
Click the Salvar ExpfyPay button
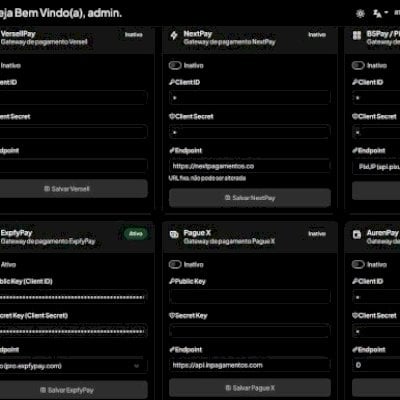click(x=73, y=390)
